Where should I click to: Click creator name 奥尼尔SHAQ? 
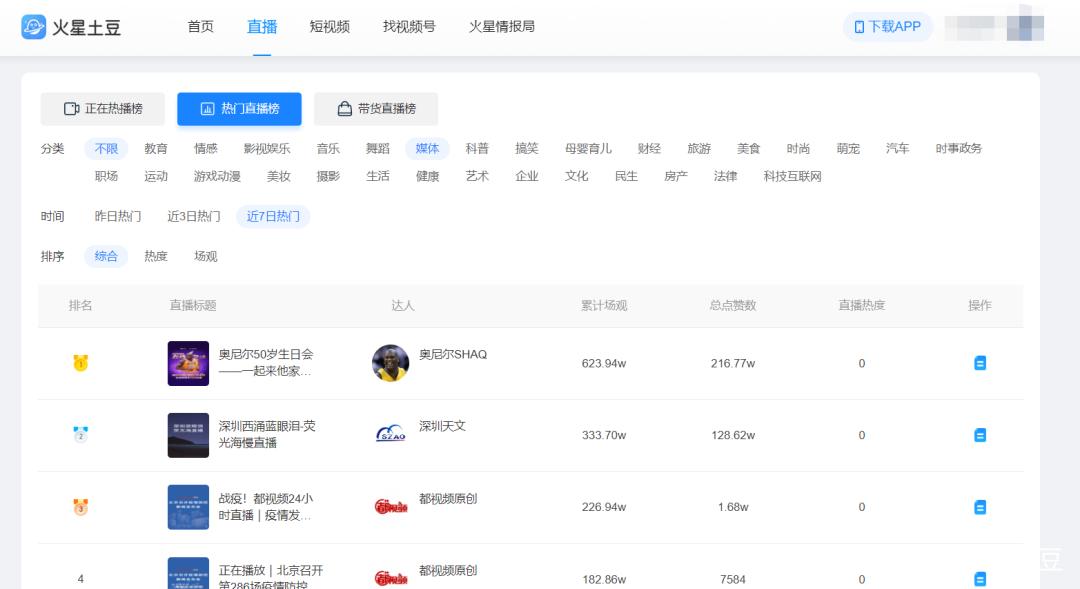453,354
